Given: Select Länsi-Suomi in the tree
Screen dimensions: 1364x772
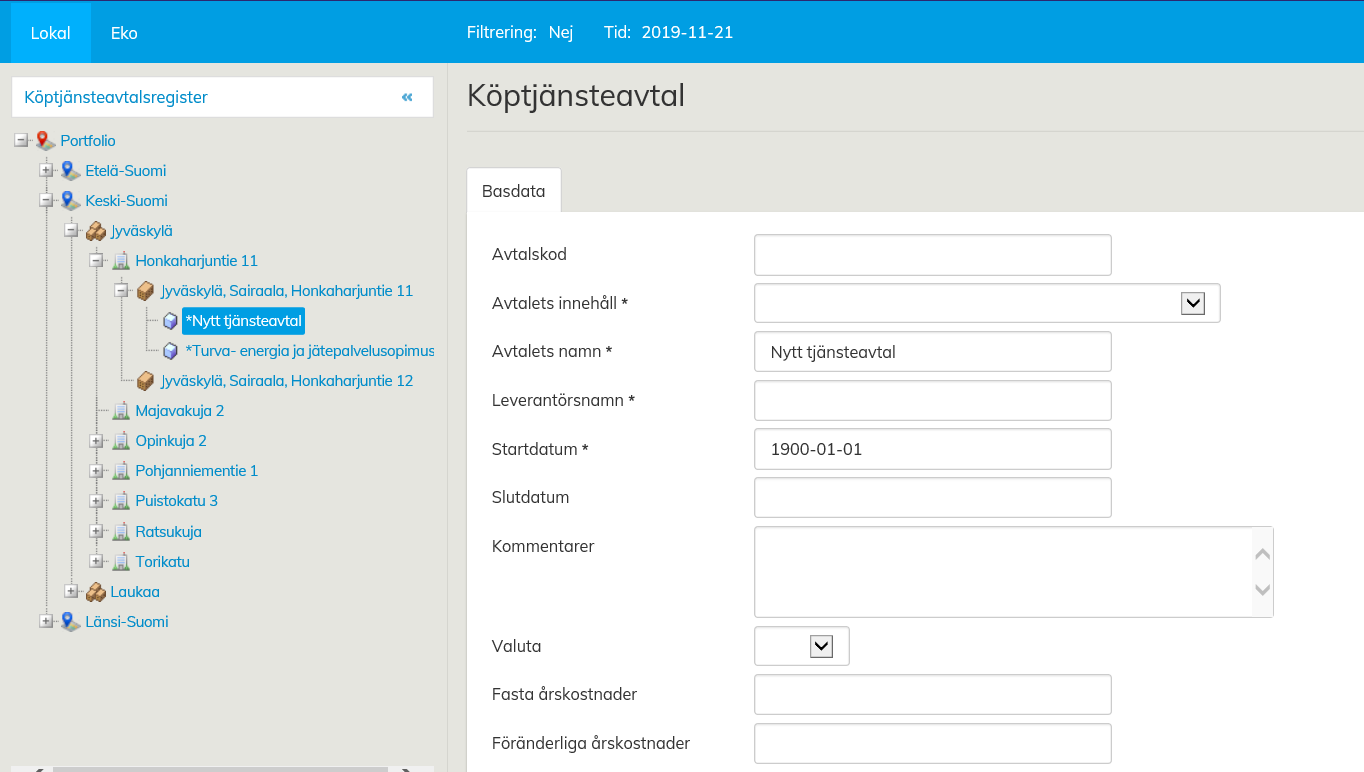Looking at the screenshot, I should tap(127, 622).
